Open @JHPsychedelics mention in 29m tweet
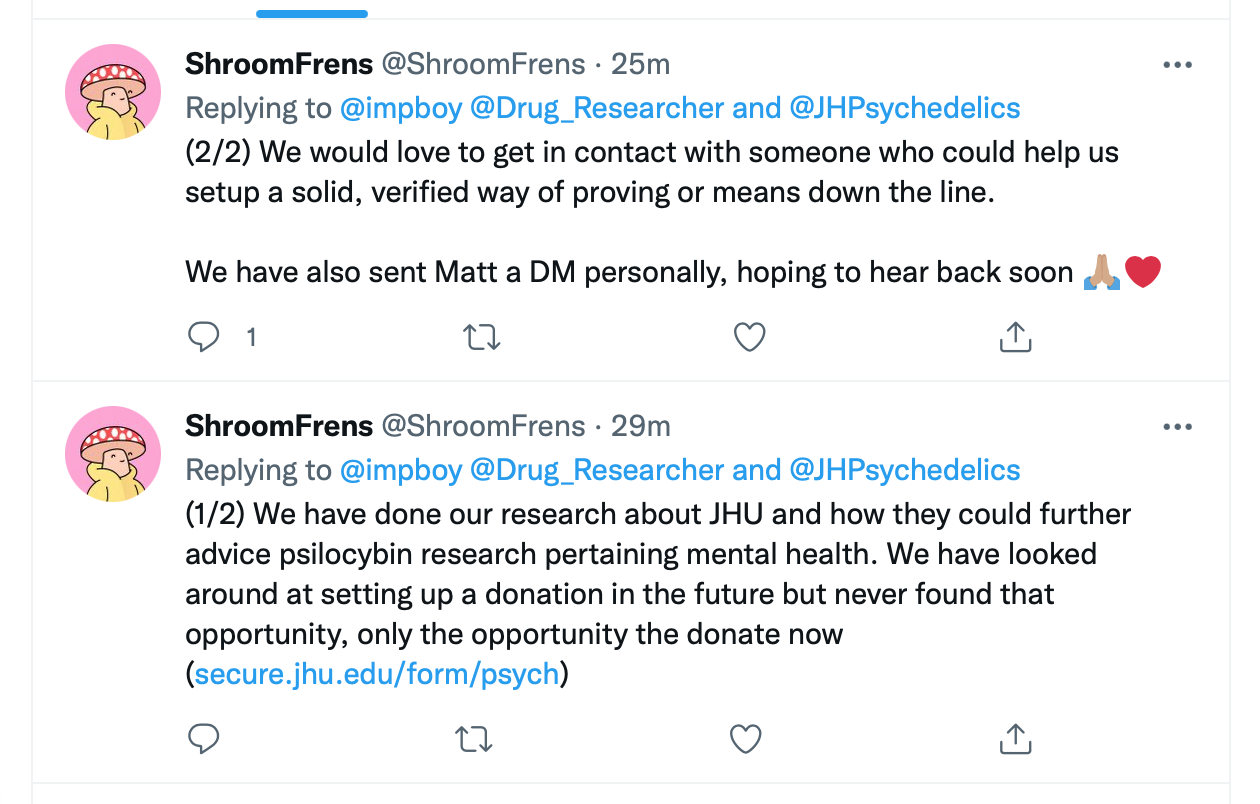 click(905, 470)
